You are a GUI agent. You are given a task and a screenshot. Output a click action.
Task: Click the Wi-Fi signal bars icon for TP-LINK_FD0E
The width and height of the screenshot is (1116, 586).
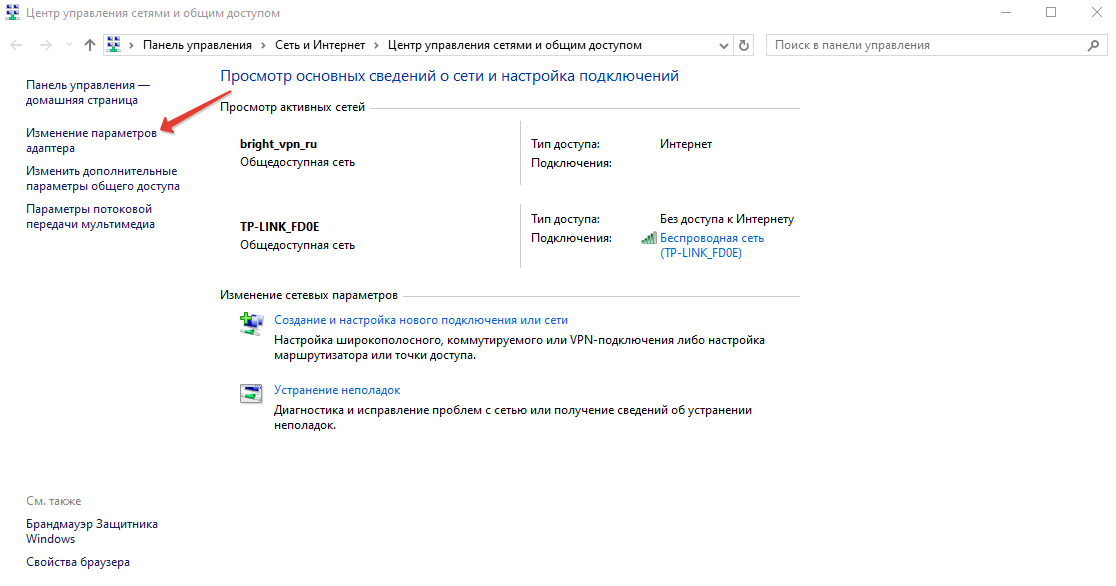point(649,239)
